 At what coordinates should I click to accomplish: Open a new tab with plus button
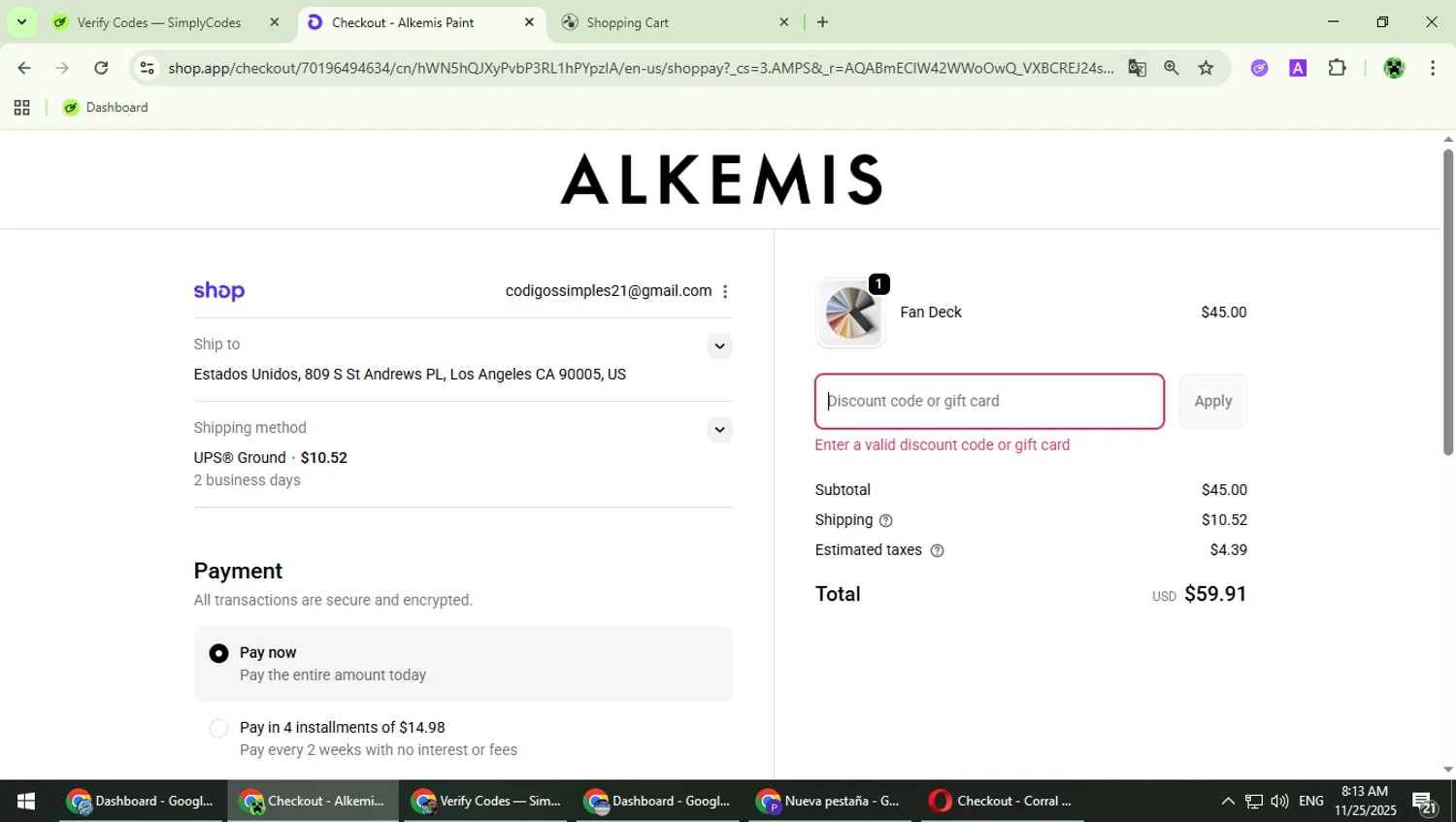tap(822, 21)
